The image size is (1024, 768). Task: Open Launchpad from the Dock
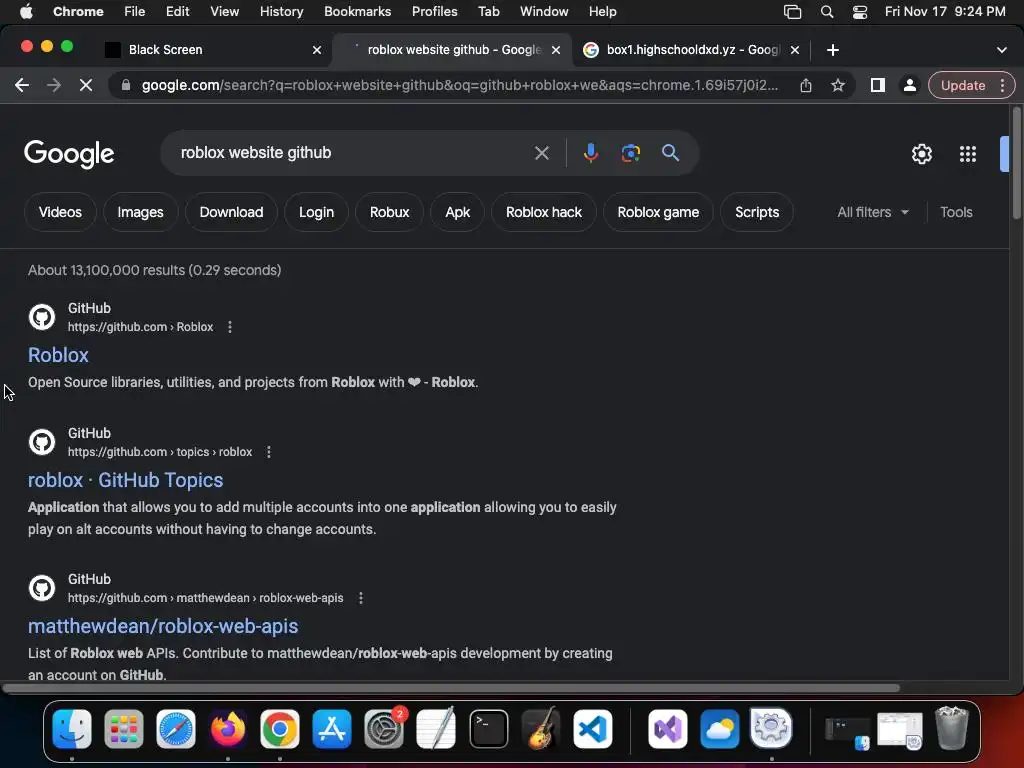tap(123, 729)
